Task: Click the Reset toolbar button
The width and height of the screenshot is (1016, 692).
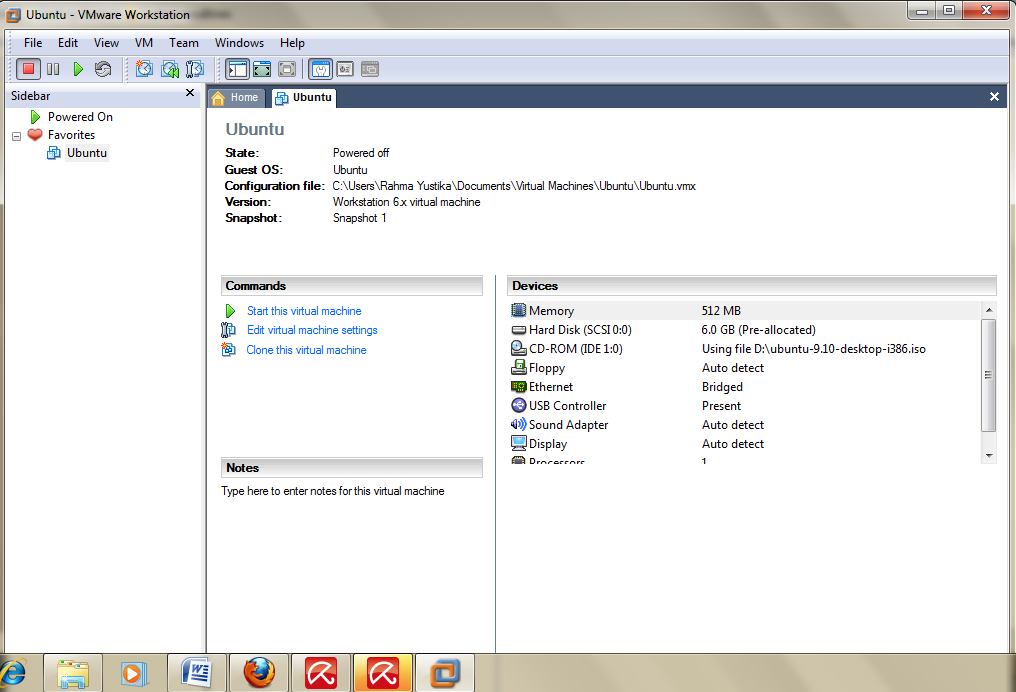Action: [102, 69]
